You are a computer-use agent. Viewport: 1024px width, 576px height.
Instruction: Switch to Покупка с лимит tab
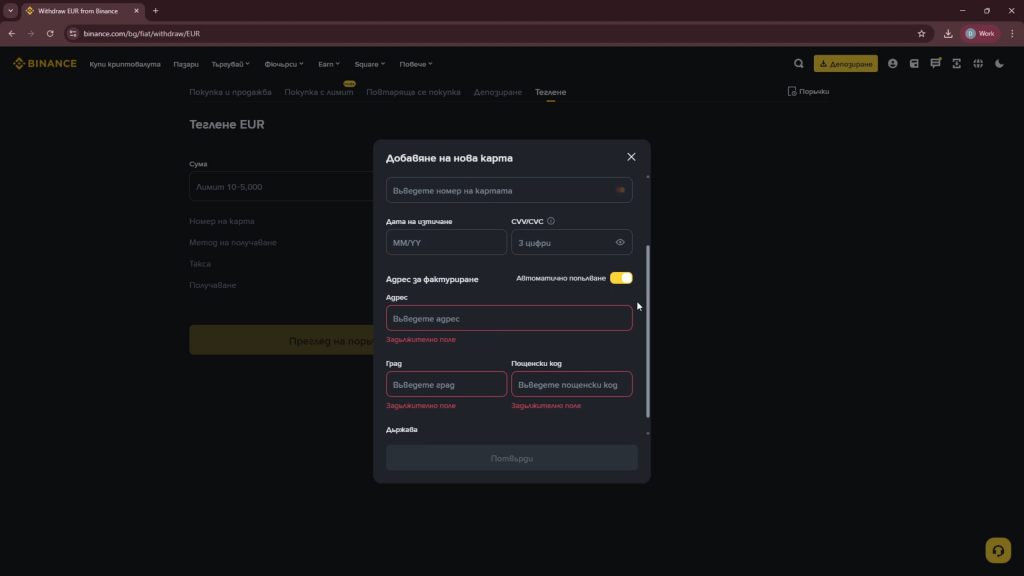point(319,92)
